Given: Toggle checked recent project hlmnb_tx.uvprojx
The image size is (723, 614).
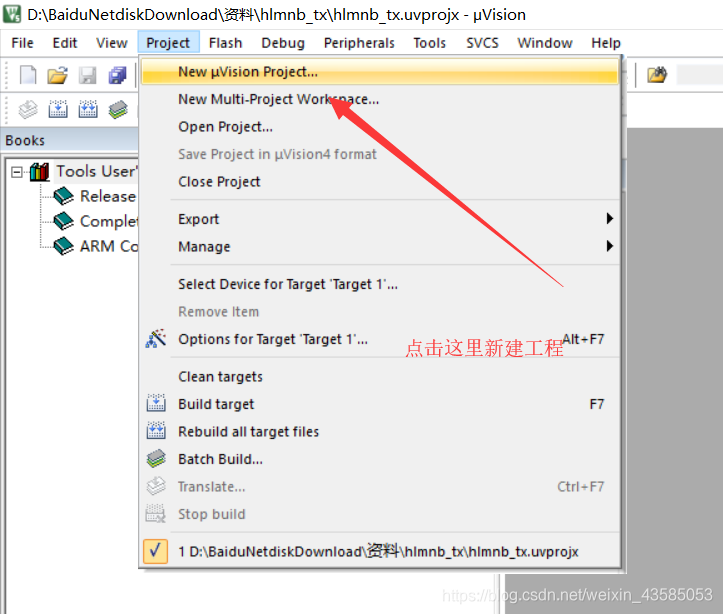Looking at the screenshot, I should [x=155, y=551].
